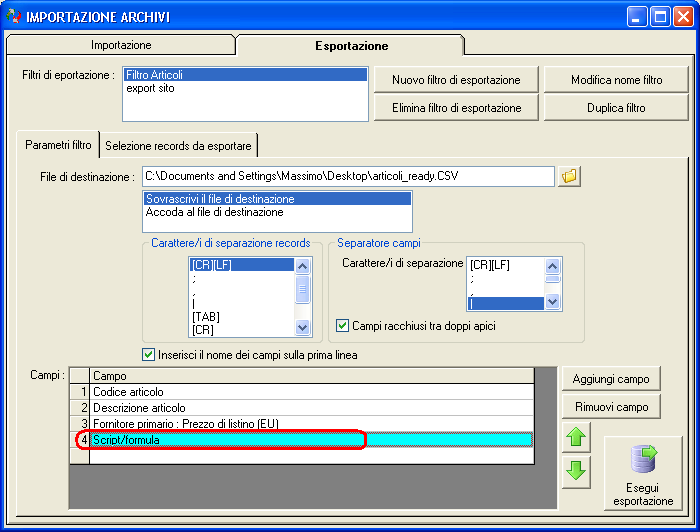Select semicolon in record separator list
Viewport: 700px width, 532px height.
coord(242,278)
